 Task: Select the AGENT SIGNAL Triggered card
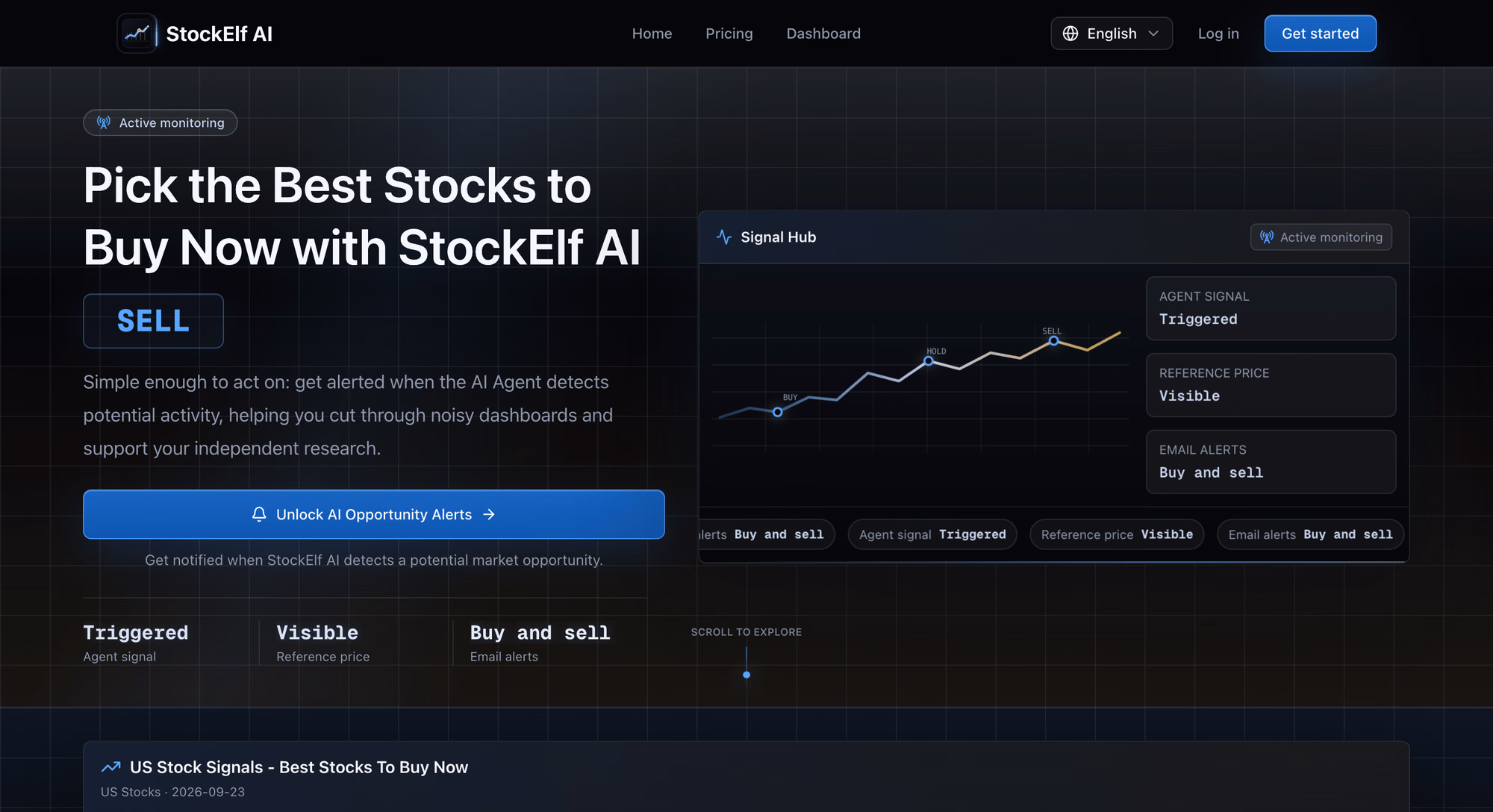coord(1271,308)
